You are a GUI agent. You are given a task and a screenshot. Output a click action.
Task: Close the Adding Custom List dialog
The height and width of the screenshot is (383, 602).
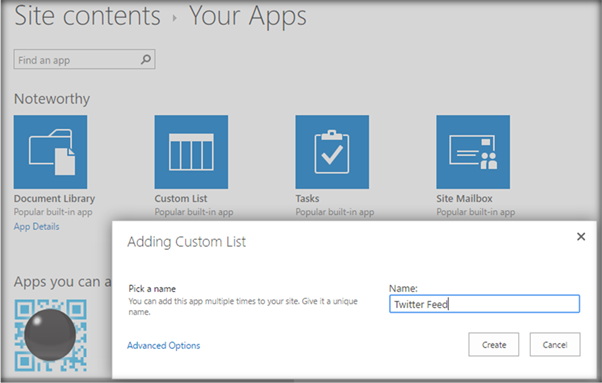[x=581, y=237]
